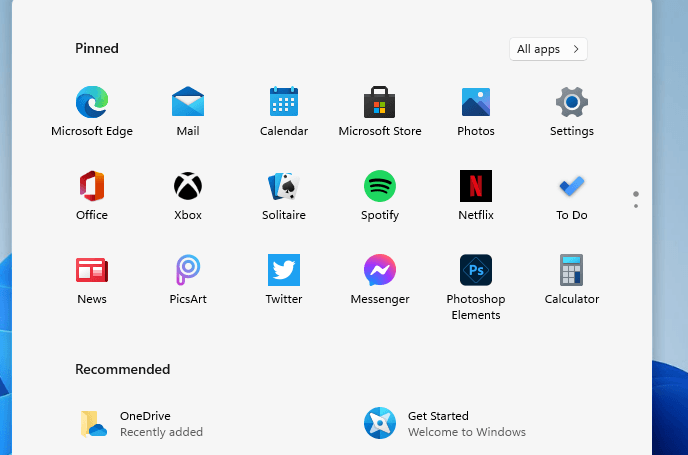Open the Calendar app
Image resolution: width=688 pixels, height=455 pixels.
(284, 111)
